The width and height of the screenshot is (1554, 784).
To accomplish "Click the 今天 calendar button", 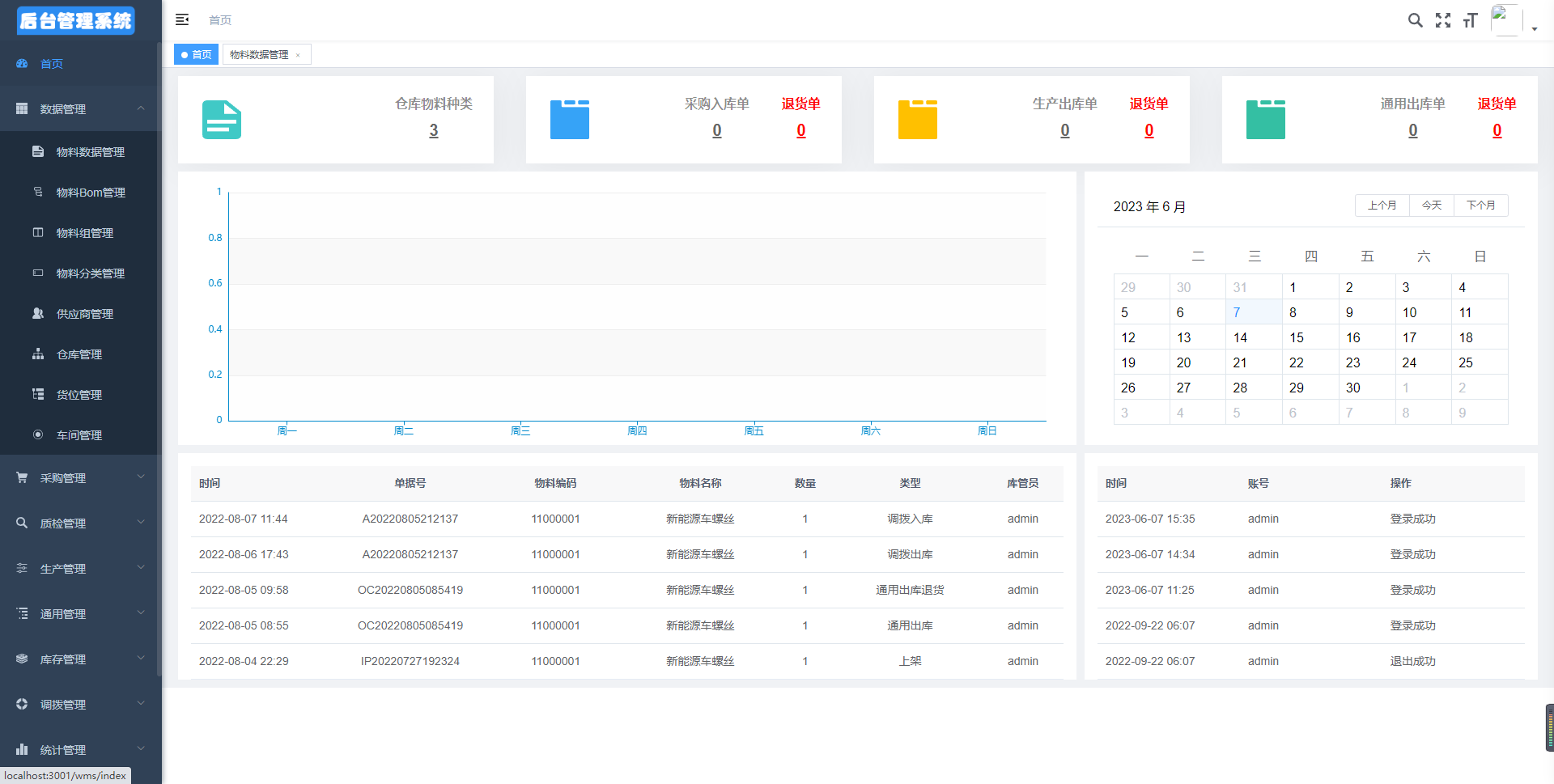I will 1431,206.
